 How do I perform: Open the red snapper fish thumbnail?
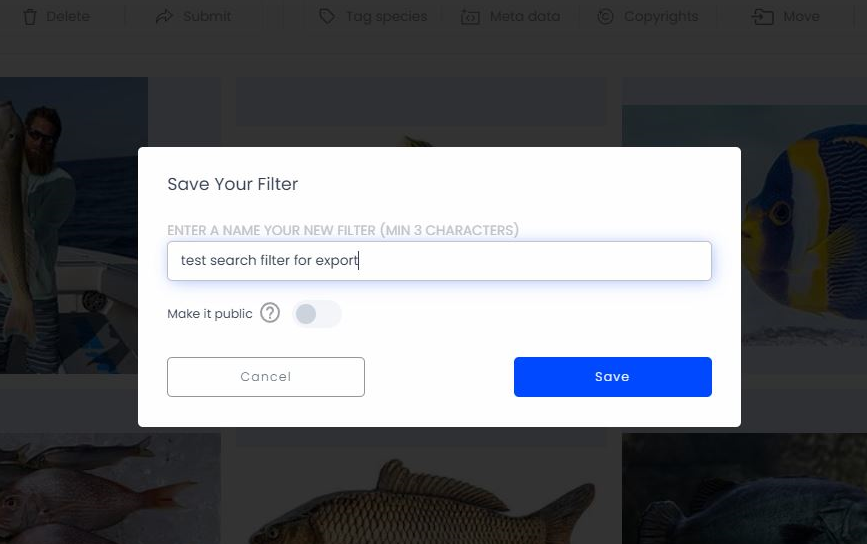110,489
